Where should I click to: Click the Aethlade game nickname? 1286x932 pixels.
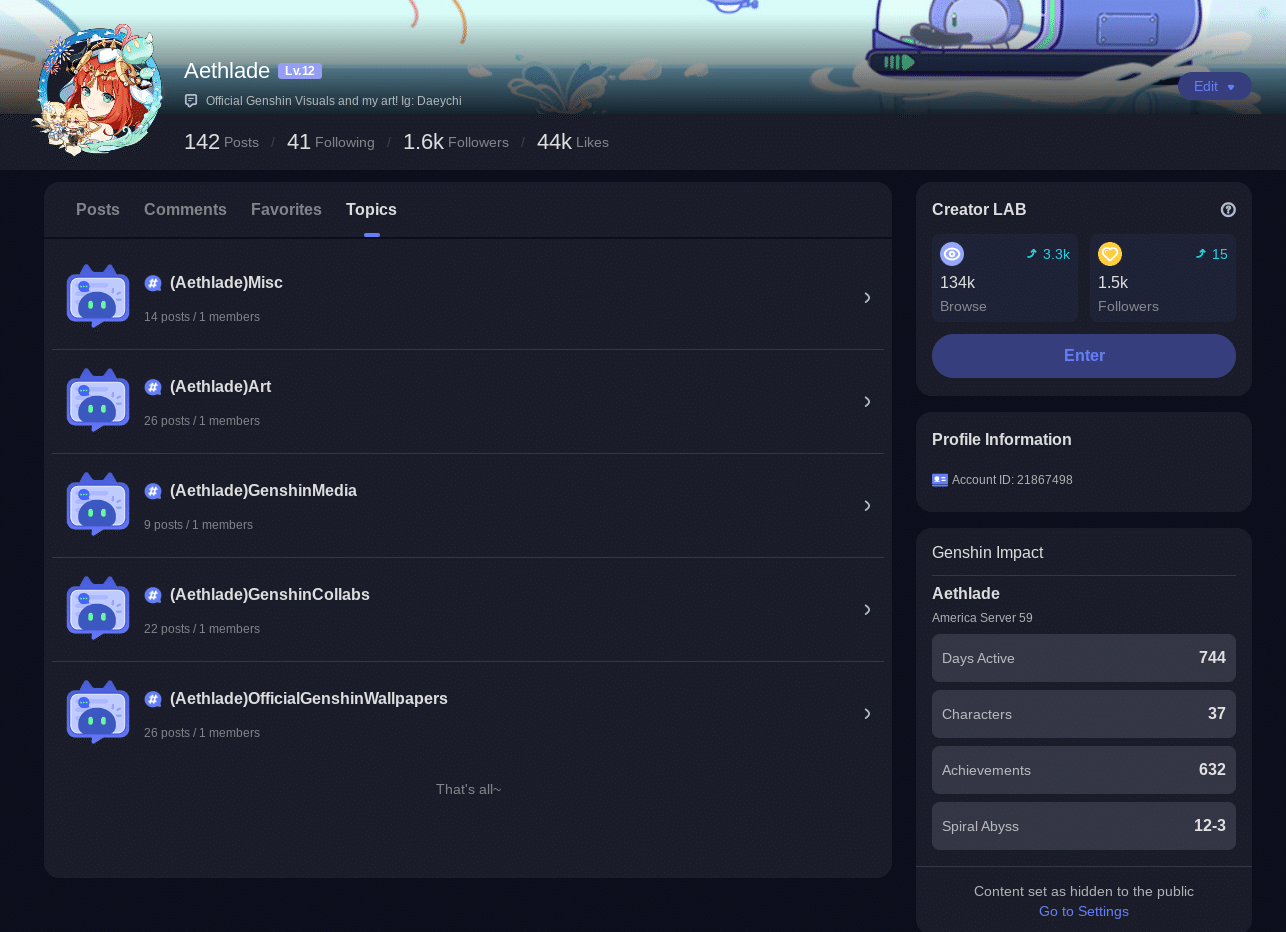[966, 593]
